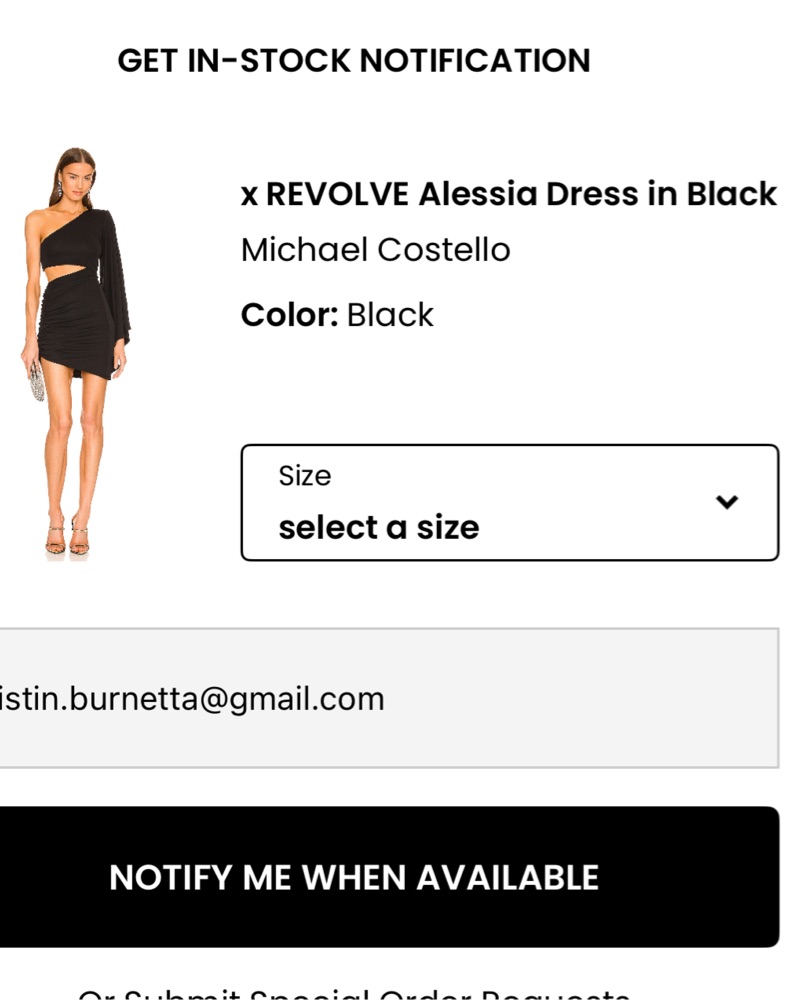Click the silver clutch in the product photo

[x=37, y=382]
